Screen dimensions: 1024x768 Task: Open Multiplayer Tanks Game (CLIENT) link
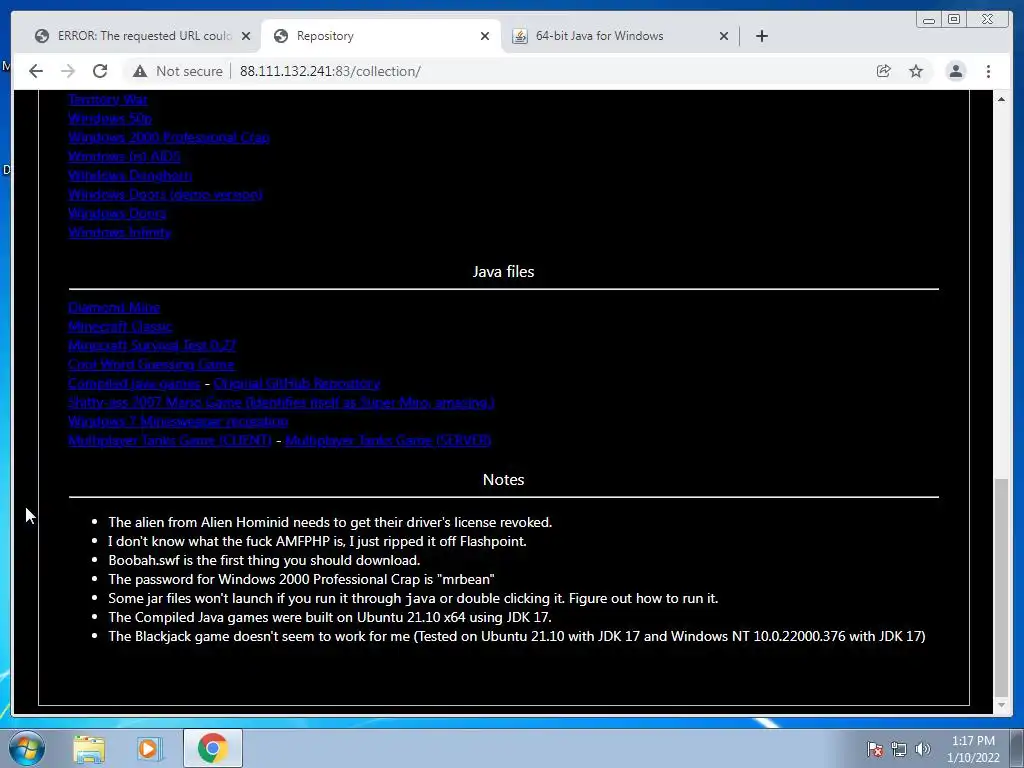coord(170,440)
